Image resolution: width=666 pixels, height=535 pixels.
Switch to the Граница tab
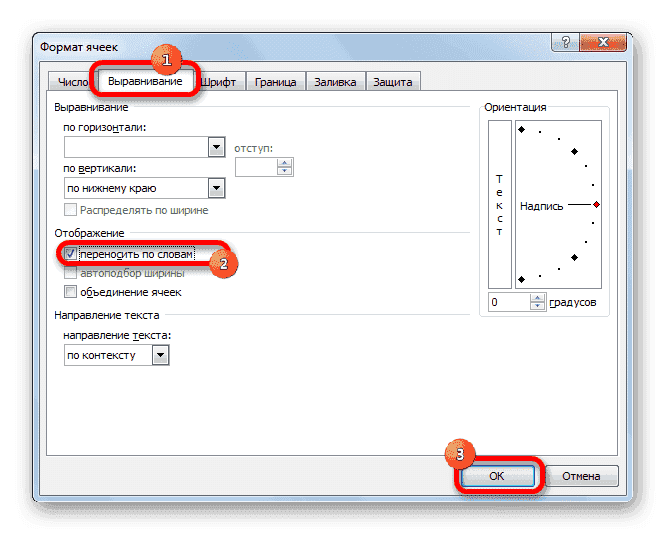click(275, 82)
